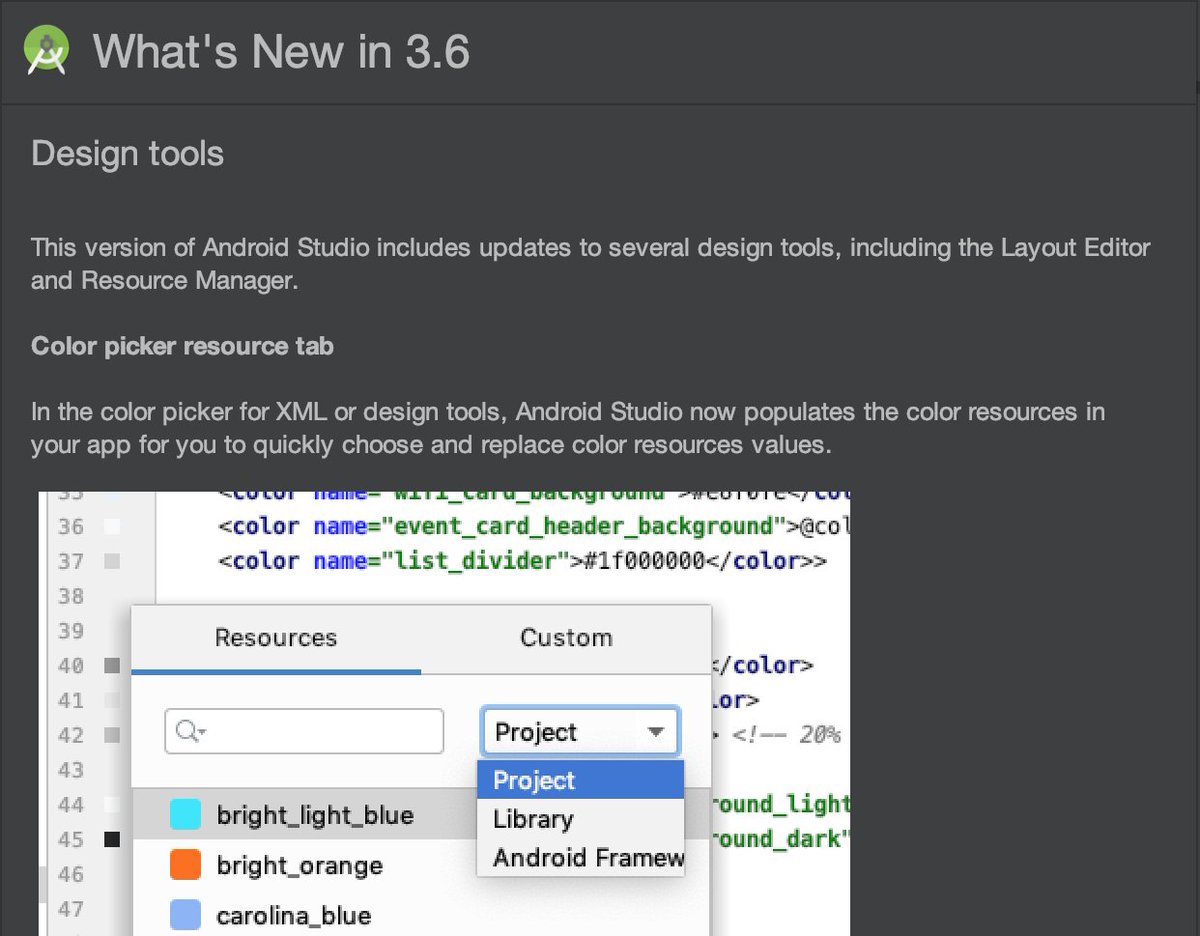The image size is (1200, 936).
Task: Choose the bright_light_blue color swatch
Action: pos(186,814)
